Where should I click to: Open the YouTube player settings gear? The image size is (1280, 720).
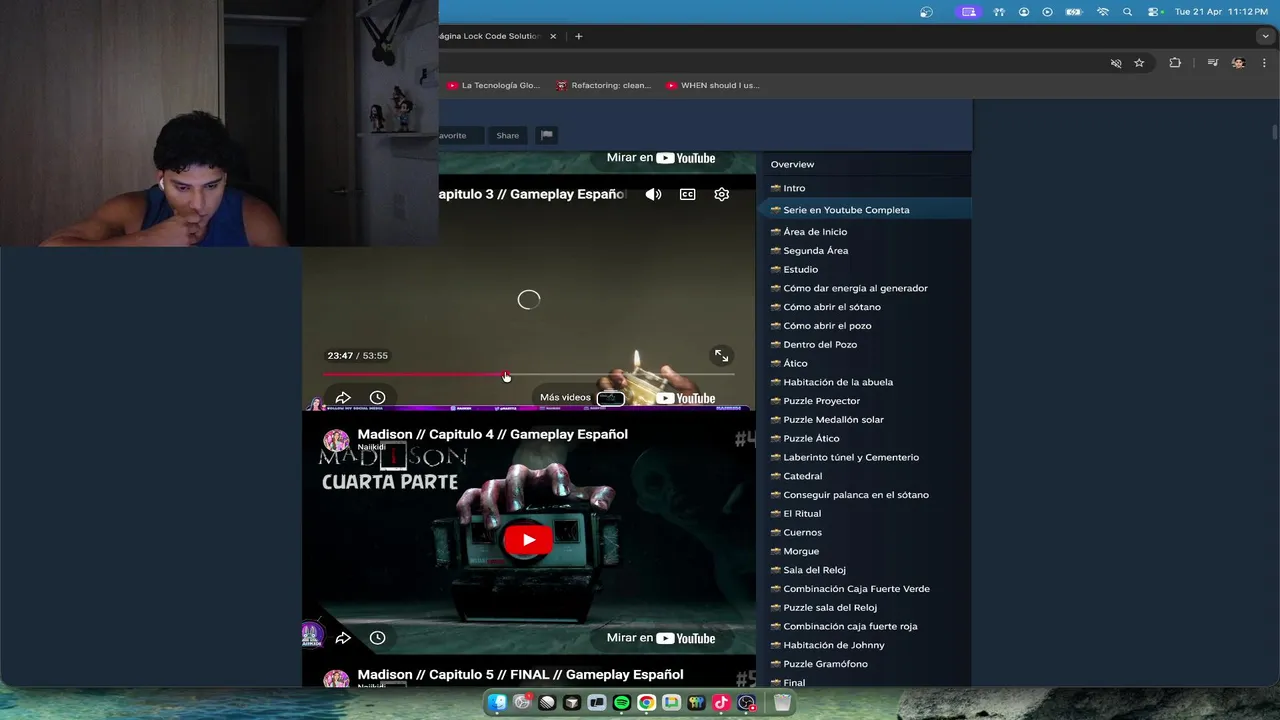tap(722, 194)
